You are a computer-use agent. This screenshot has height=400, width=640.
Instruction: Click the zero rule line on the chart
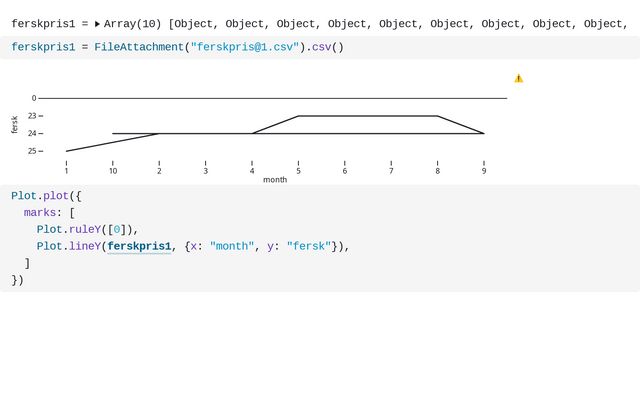tap(273, 98)
